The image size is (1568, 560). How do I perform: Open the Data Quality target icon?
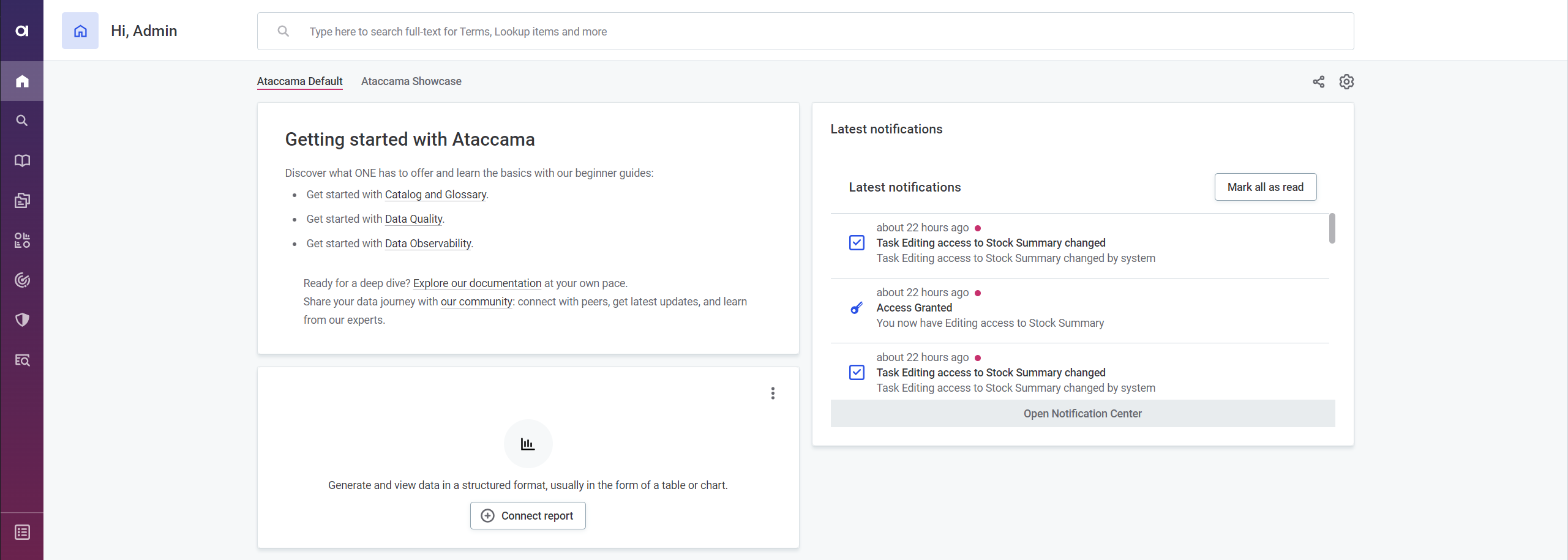coord(22,280)
